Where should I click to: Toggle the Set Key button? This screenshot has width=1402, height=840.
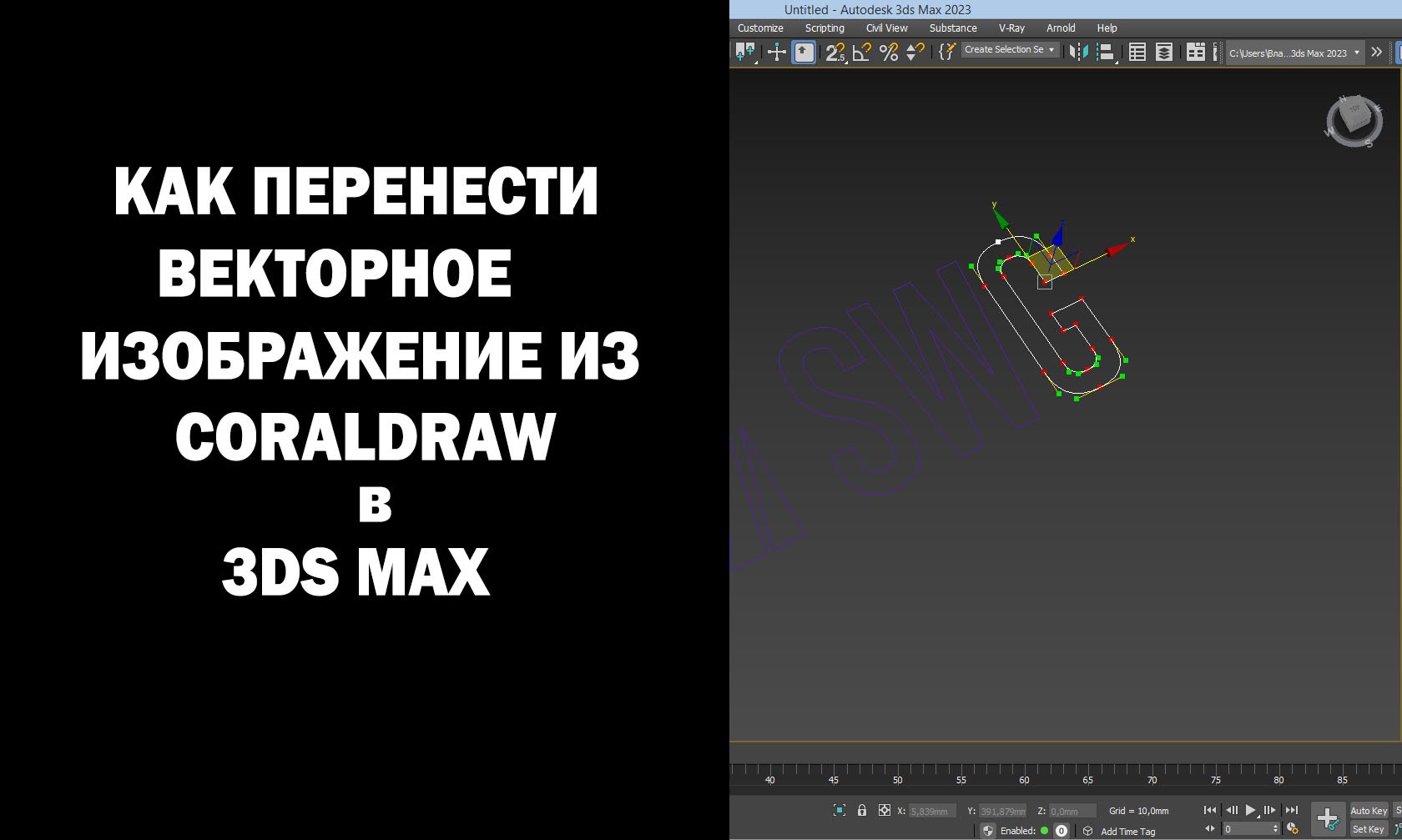pos(1369,829)
